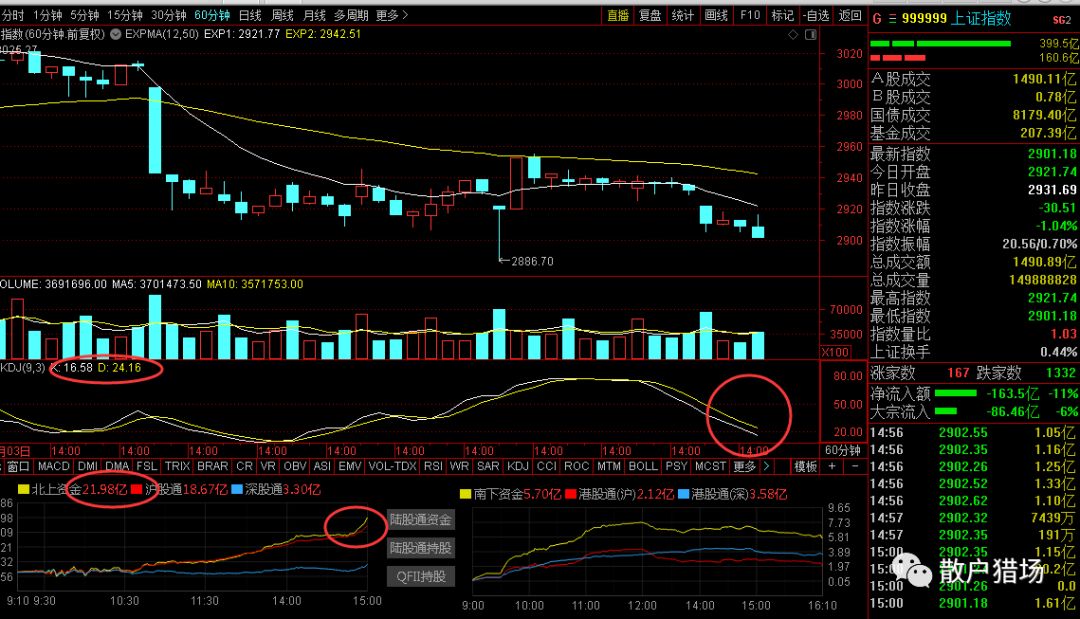
Task: Switch to the 日线 daily chart
Action: click(250, 15)
